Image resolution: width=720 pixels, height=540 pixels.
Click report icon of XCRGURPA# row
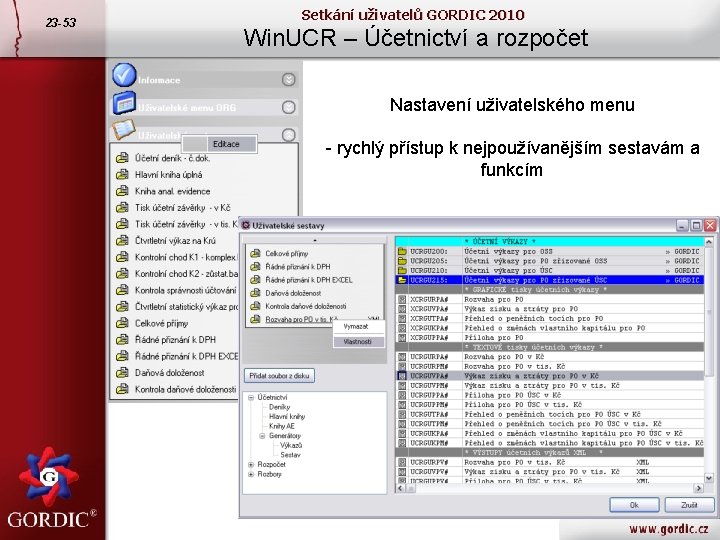(x=402, y=299)
